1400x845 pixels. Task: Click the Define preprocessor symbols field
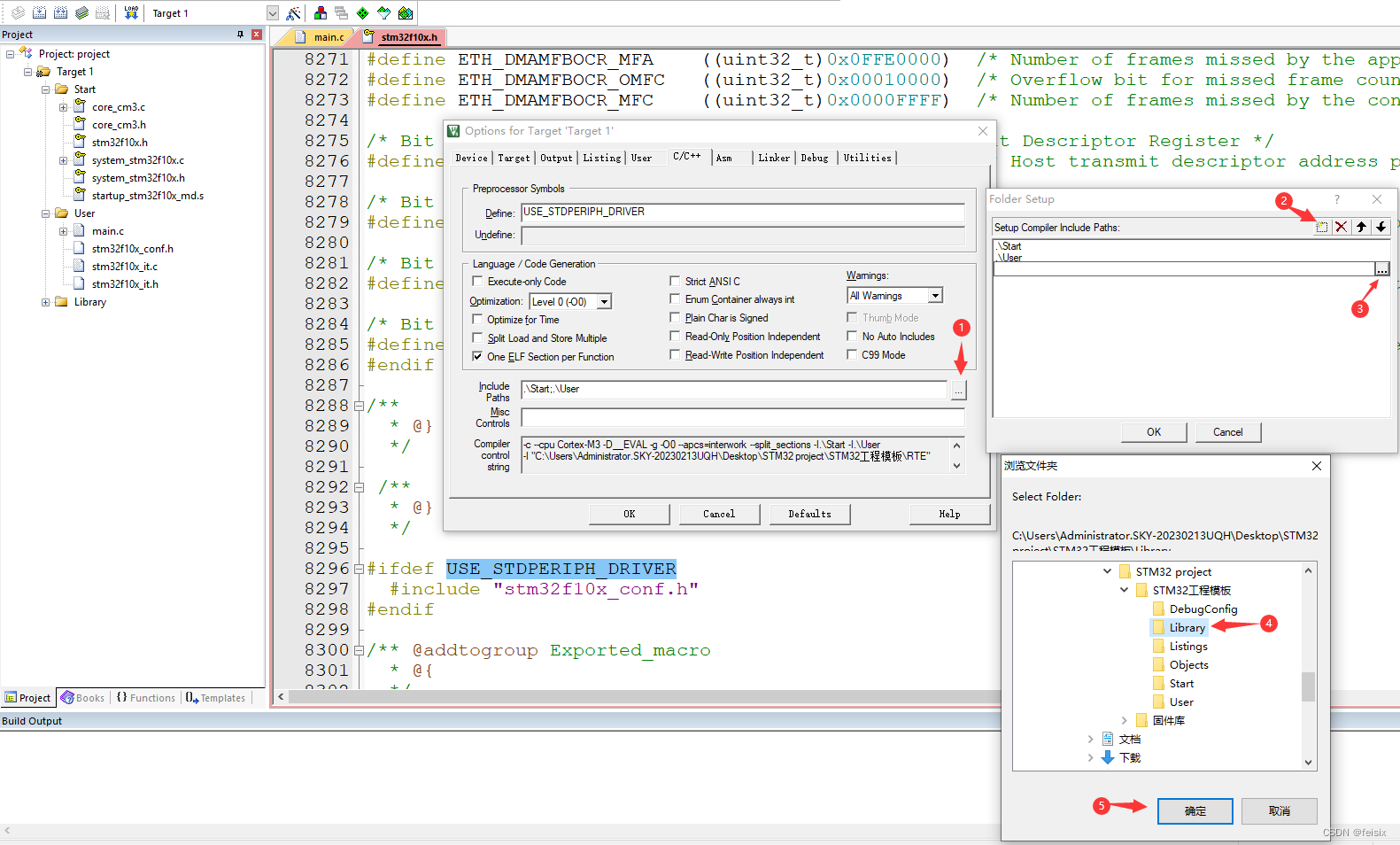click(743, 213)
